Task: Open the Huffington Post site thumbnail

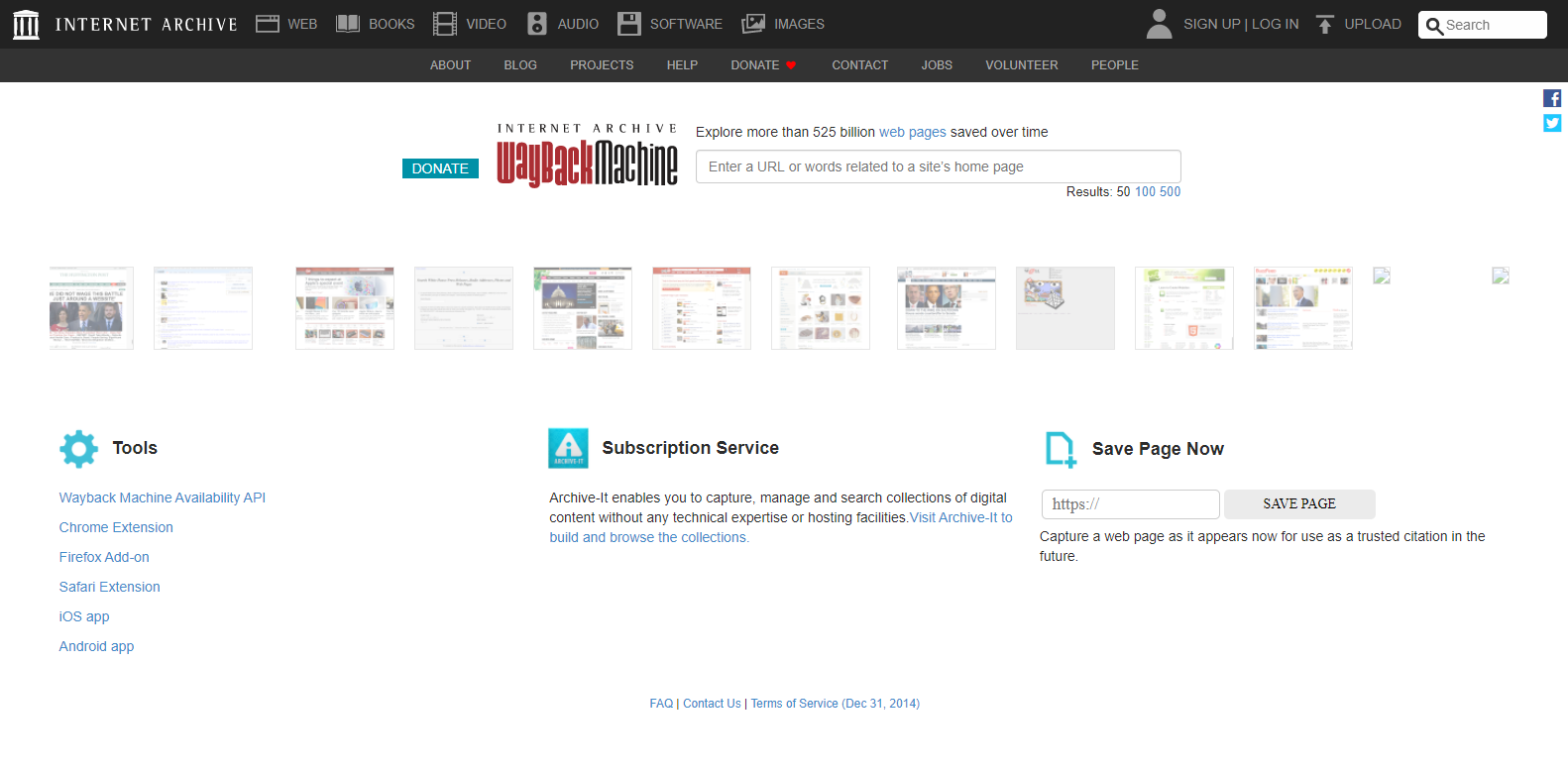Action: 91,308
